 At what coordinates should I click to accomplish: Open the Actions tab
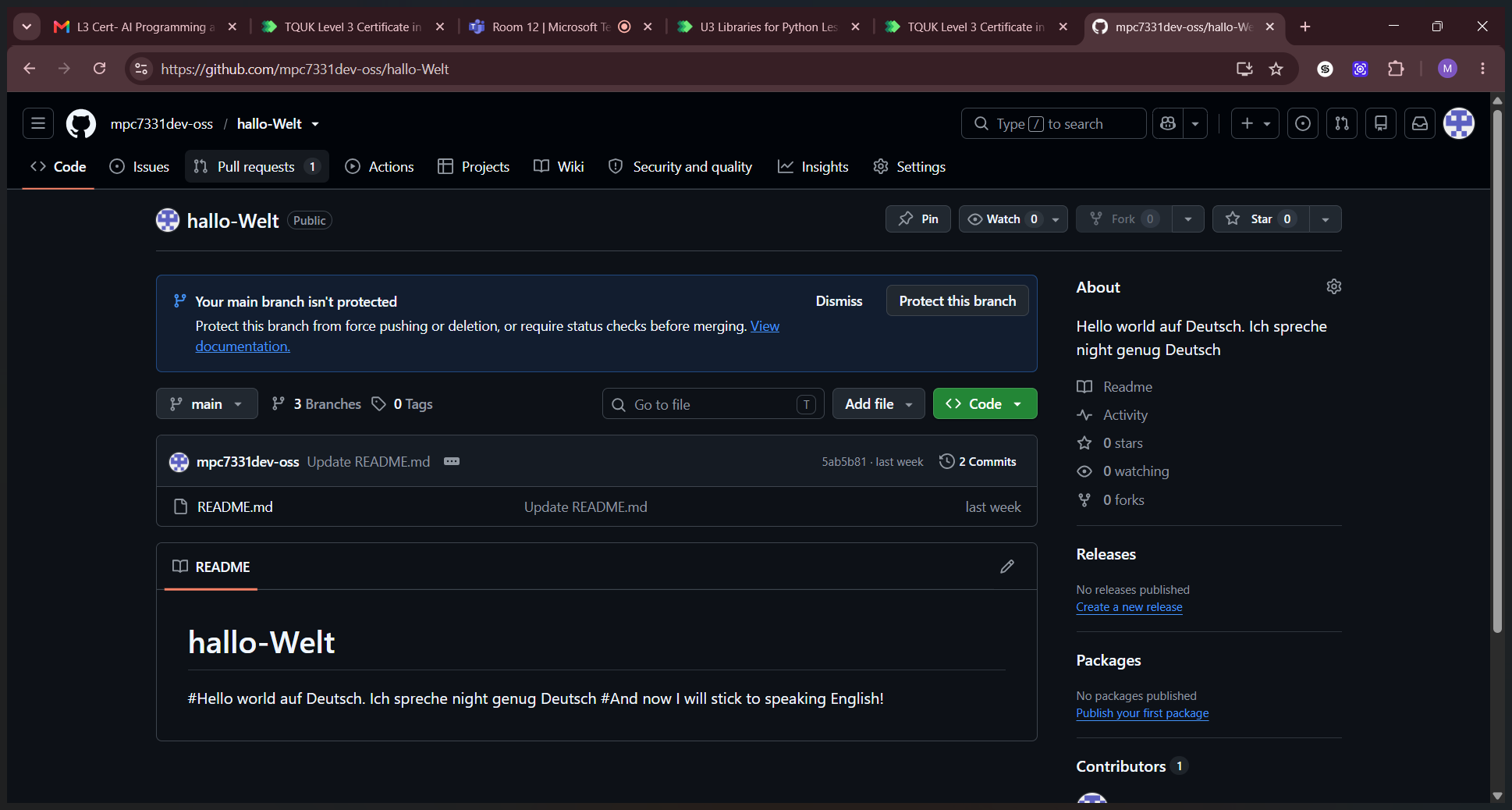click(x=379, y=166)
